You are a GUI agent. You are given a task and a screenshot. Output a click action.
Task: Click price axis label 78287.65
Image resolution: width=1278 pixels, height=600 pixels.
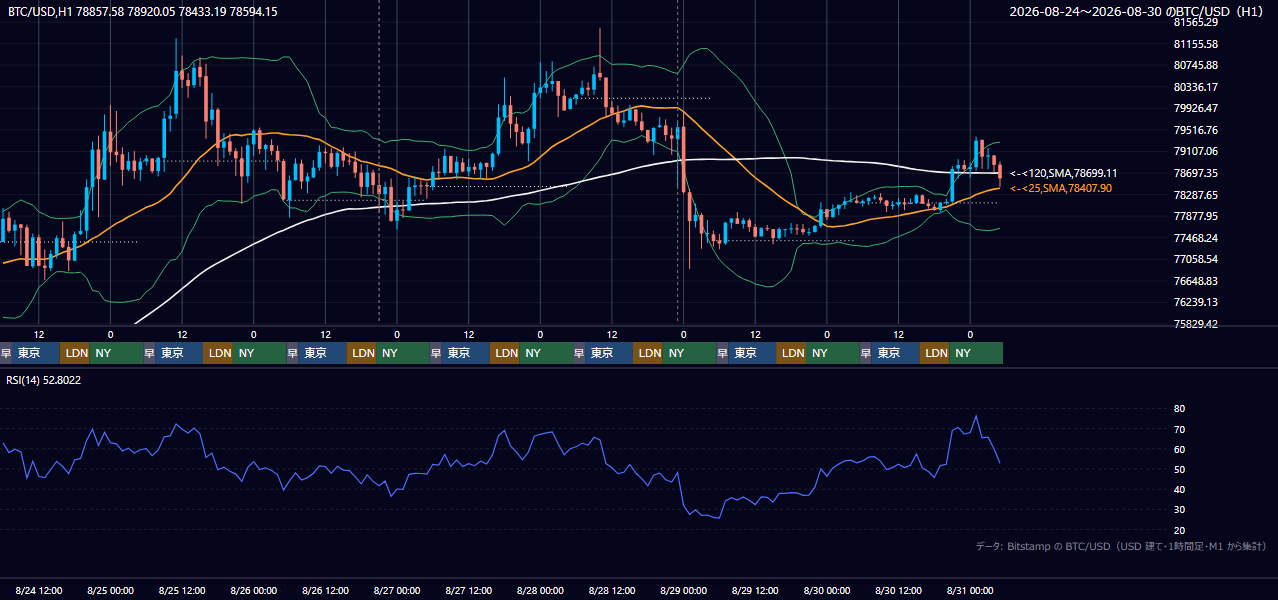(x=1195, y=195)
